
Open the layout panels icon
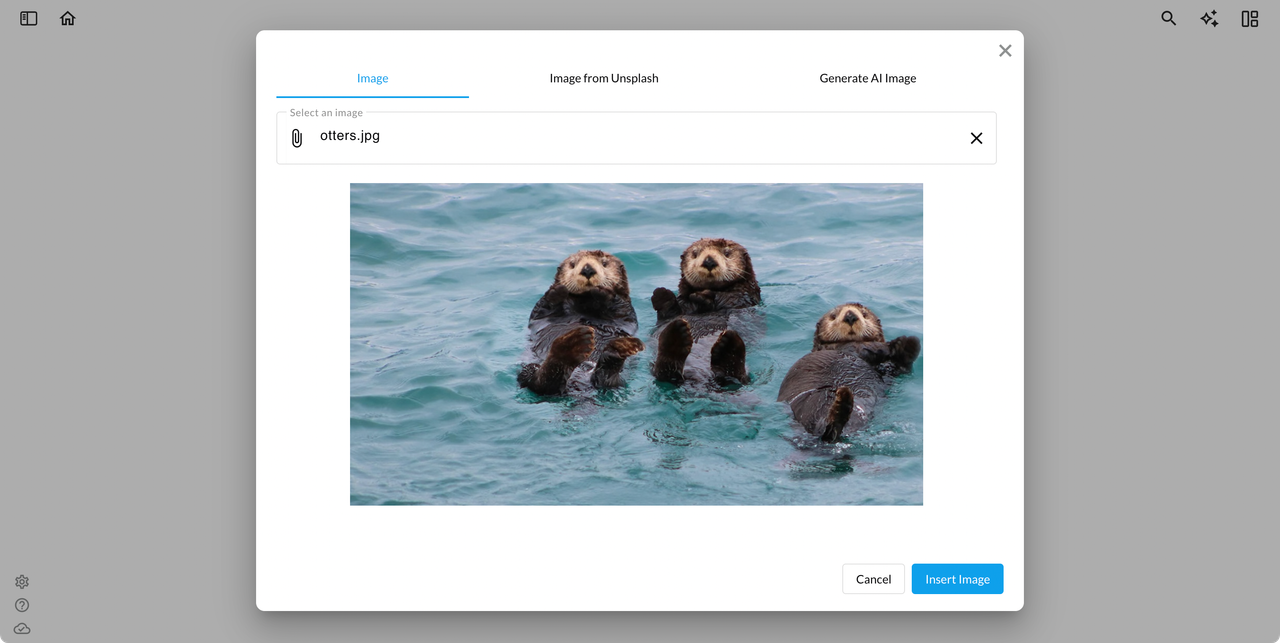point(1250,18)
